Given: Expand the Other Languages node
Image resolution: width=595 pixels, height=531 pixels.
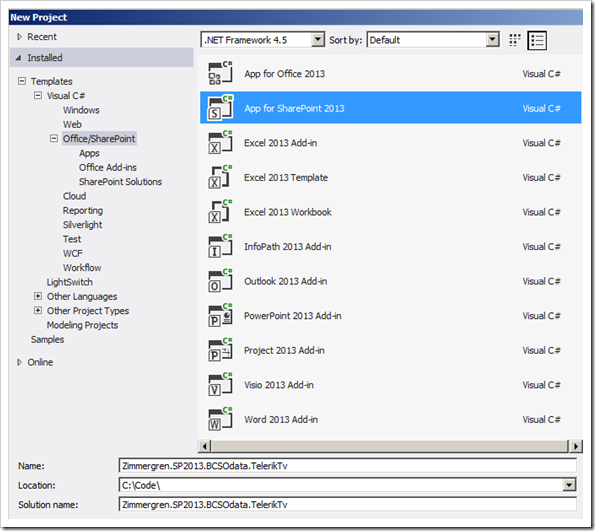Looking at the screenshot, I should click(x=38, y=296).
